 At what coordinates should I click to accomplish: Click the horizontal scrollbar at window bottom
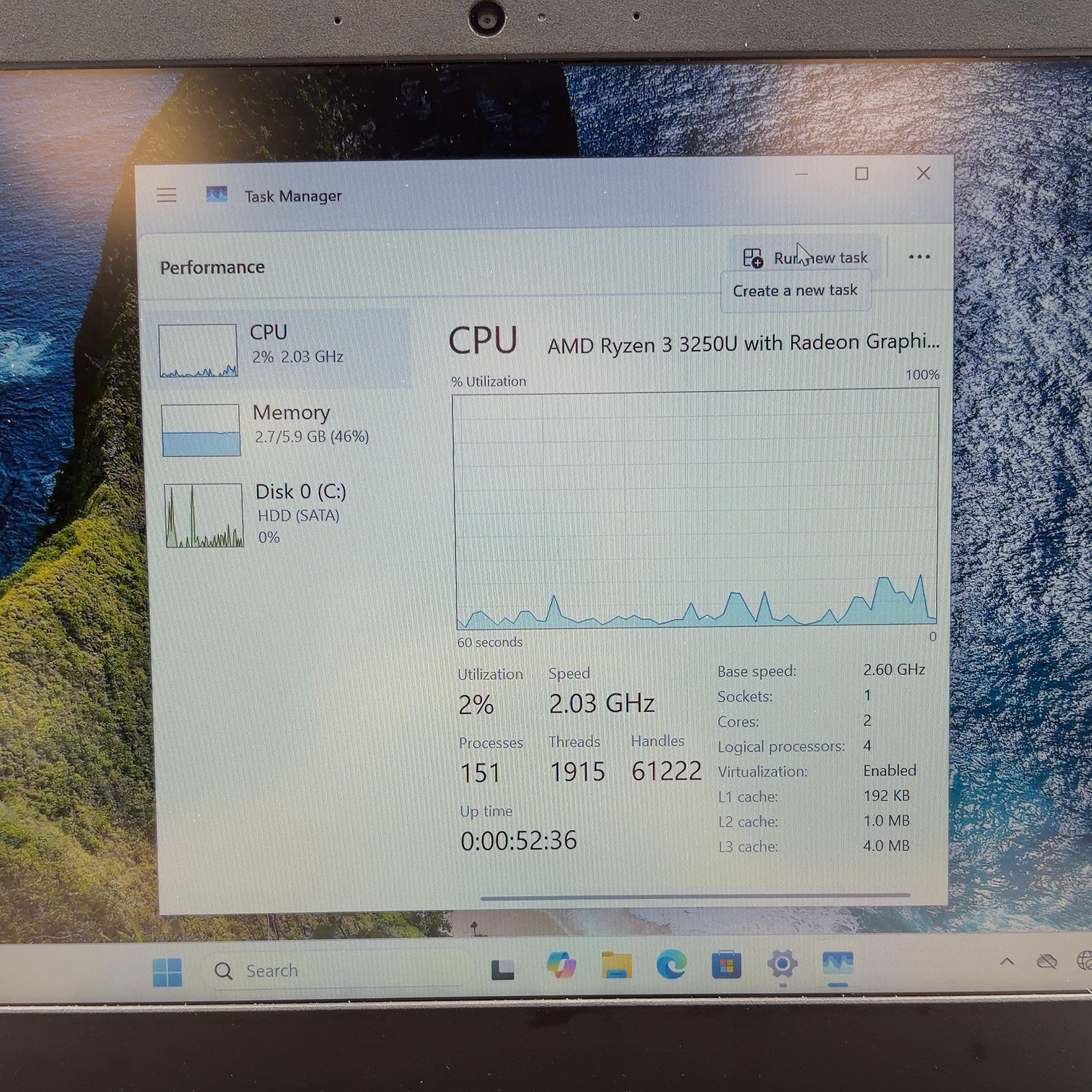tap(695, 896)
